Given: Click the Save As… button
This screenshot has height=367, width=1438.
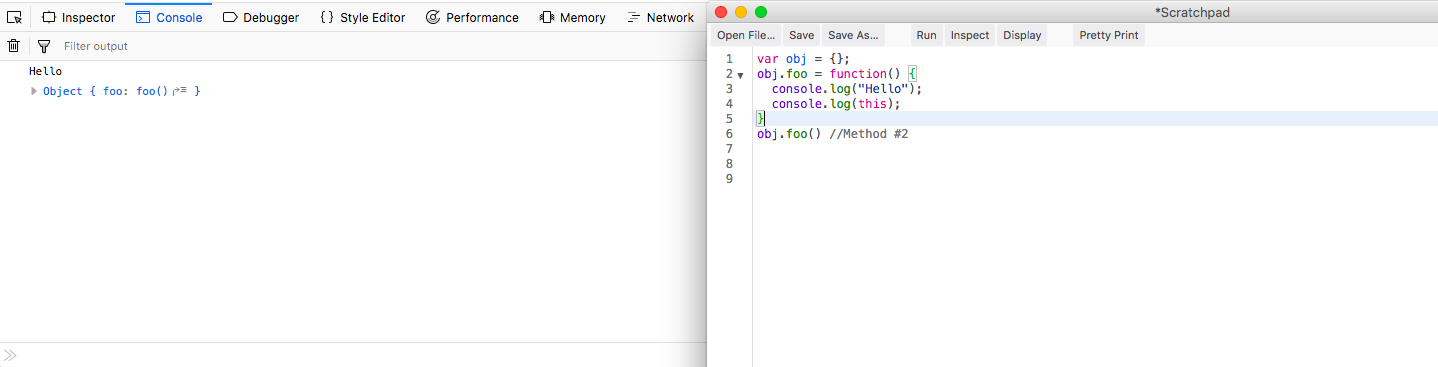Looking at the screenshot, I should click(x=853, y=35).
